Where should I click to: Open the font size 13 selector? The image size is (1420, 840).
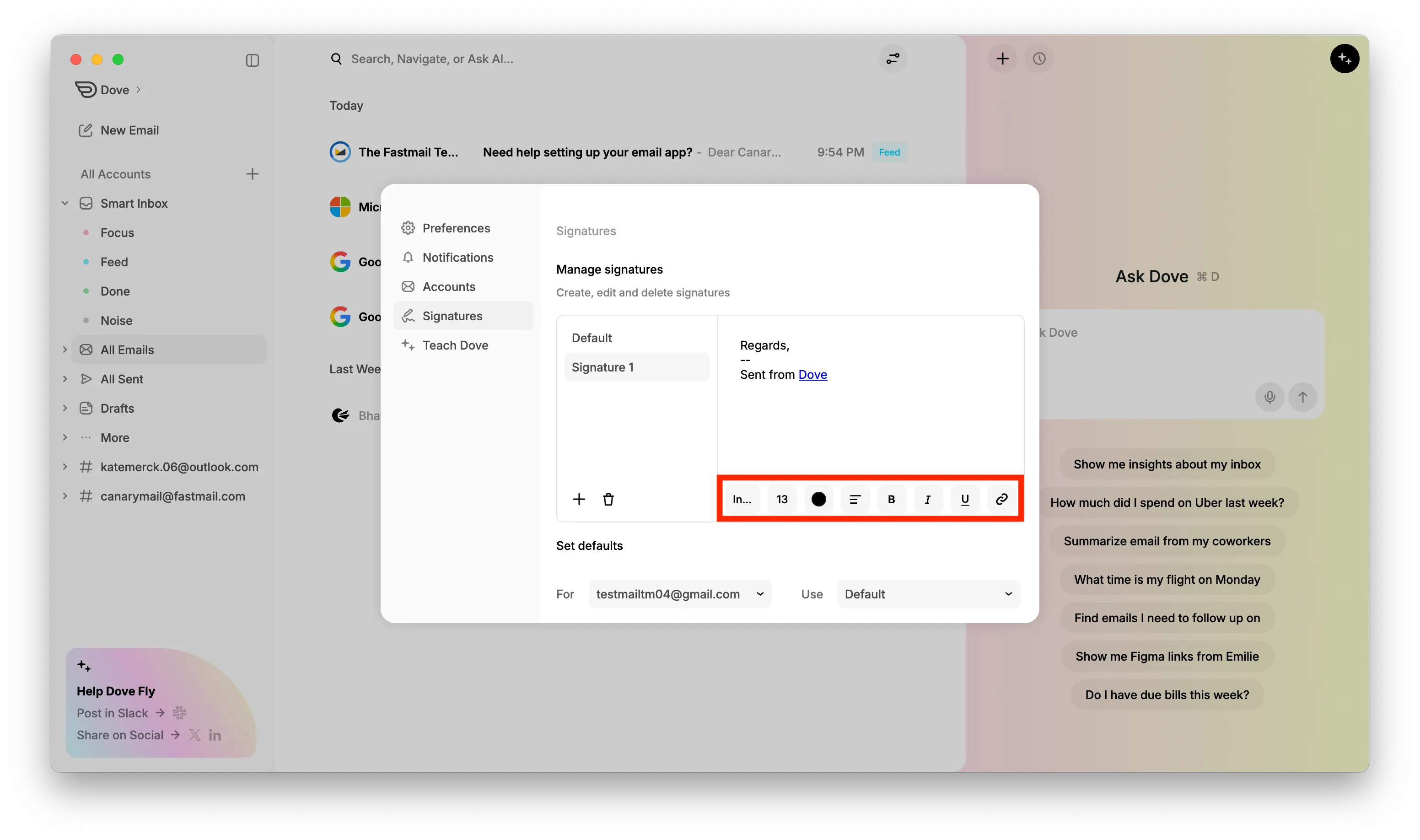(x=781, y=499)
